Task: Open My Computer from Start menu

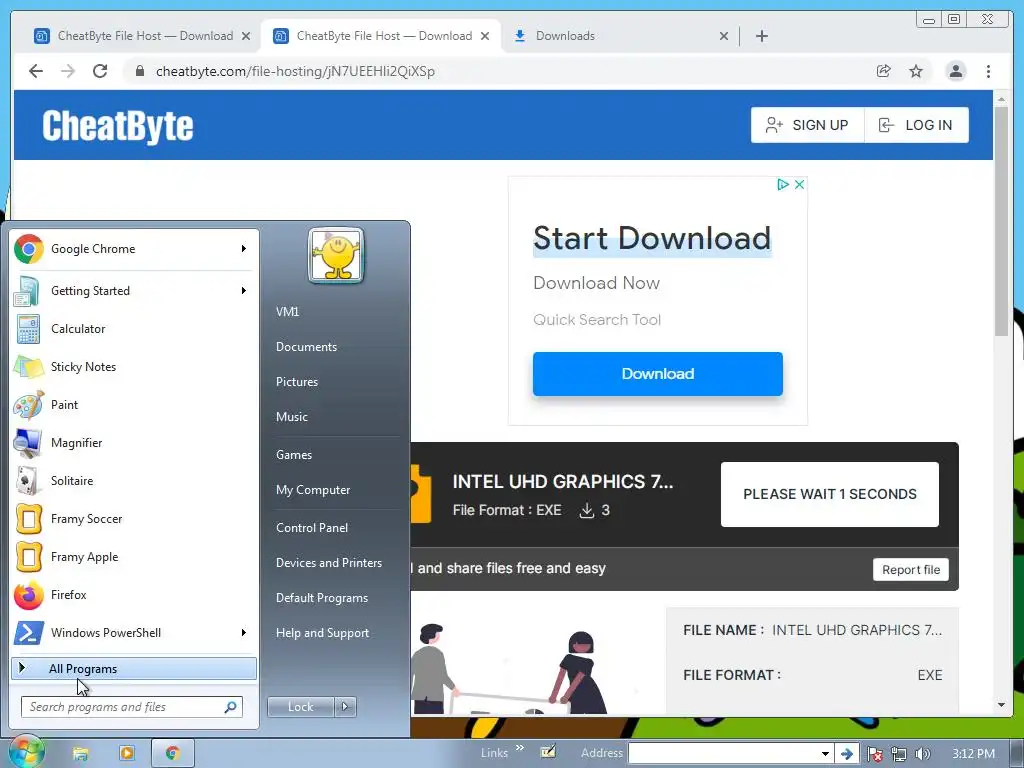Action: (x=313, y=490)
